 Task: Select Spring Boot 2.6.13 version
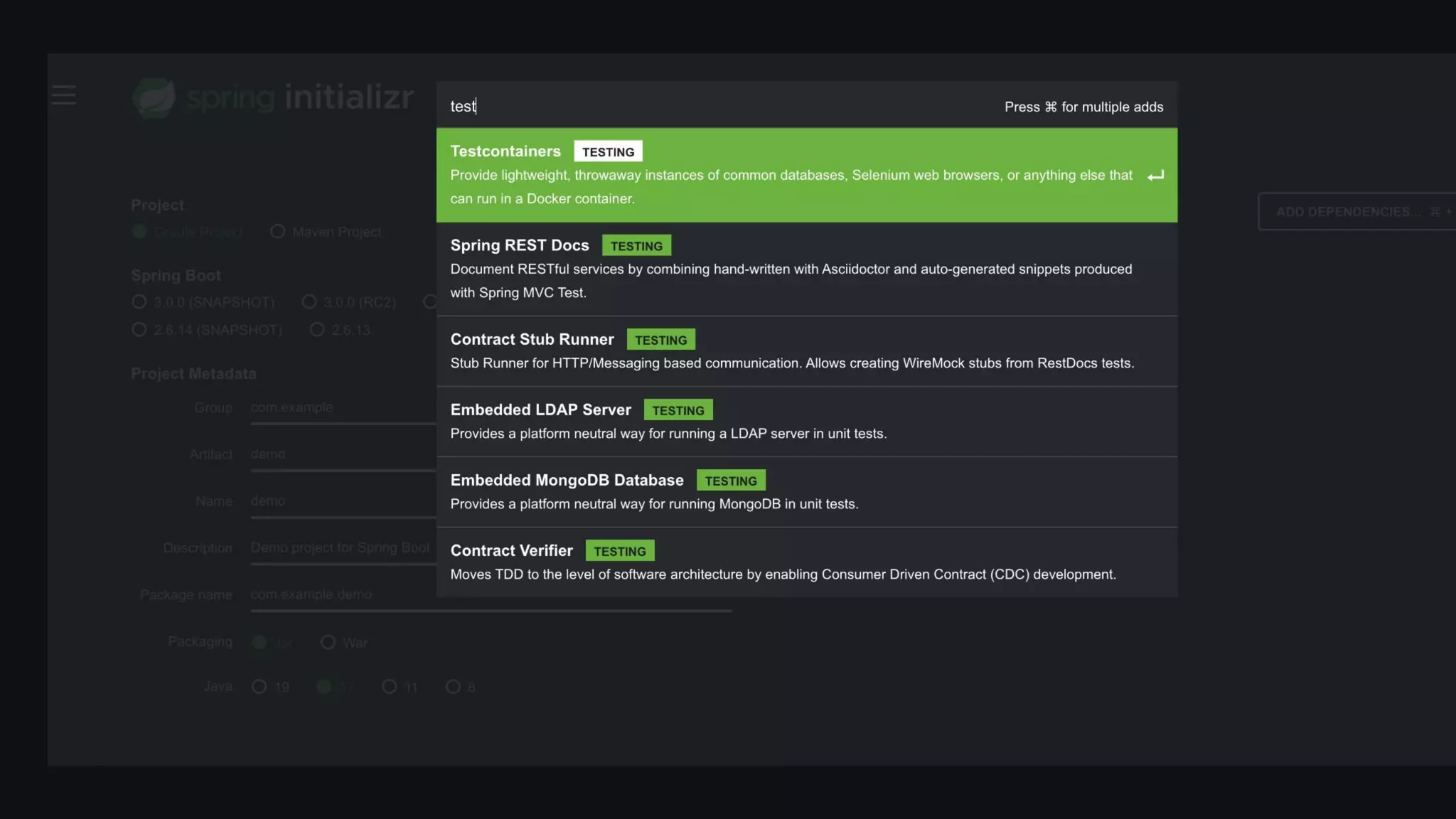[318, 330]
